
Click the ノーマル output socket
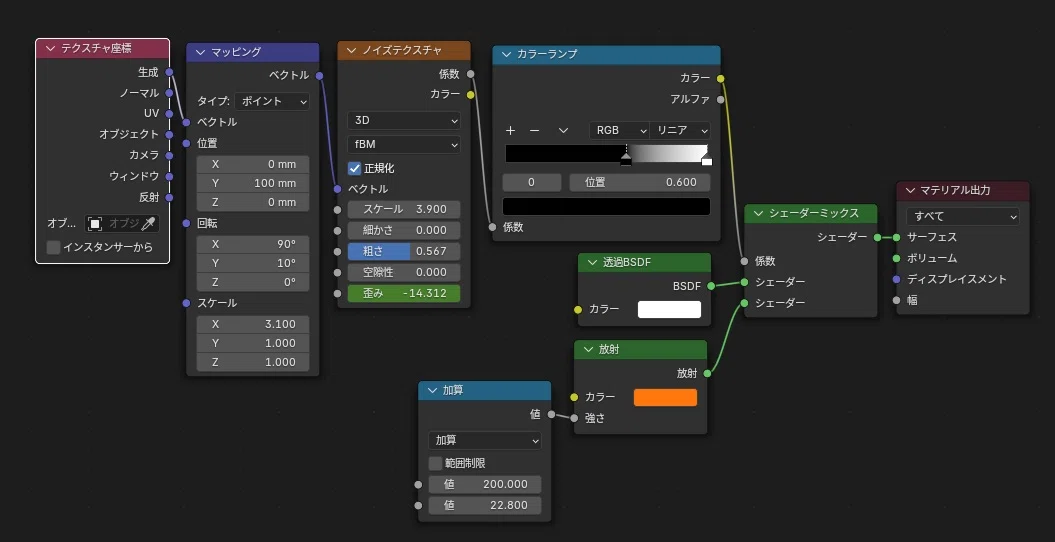click(169, 93)
